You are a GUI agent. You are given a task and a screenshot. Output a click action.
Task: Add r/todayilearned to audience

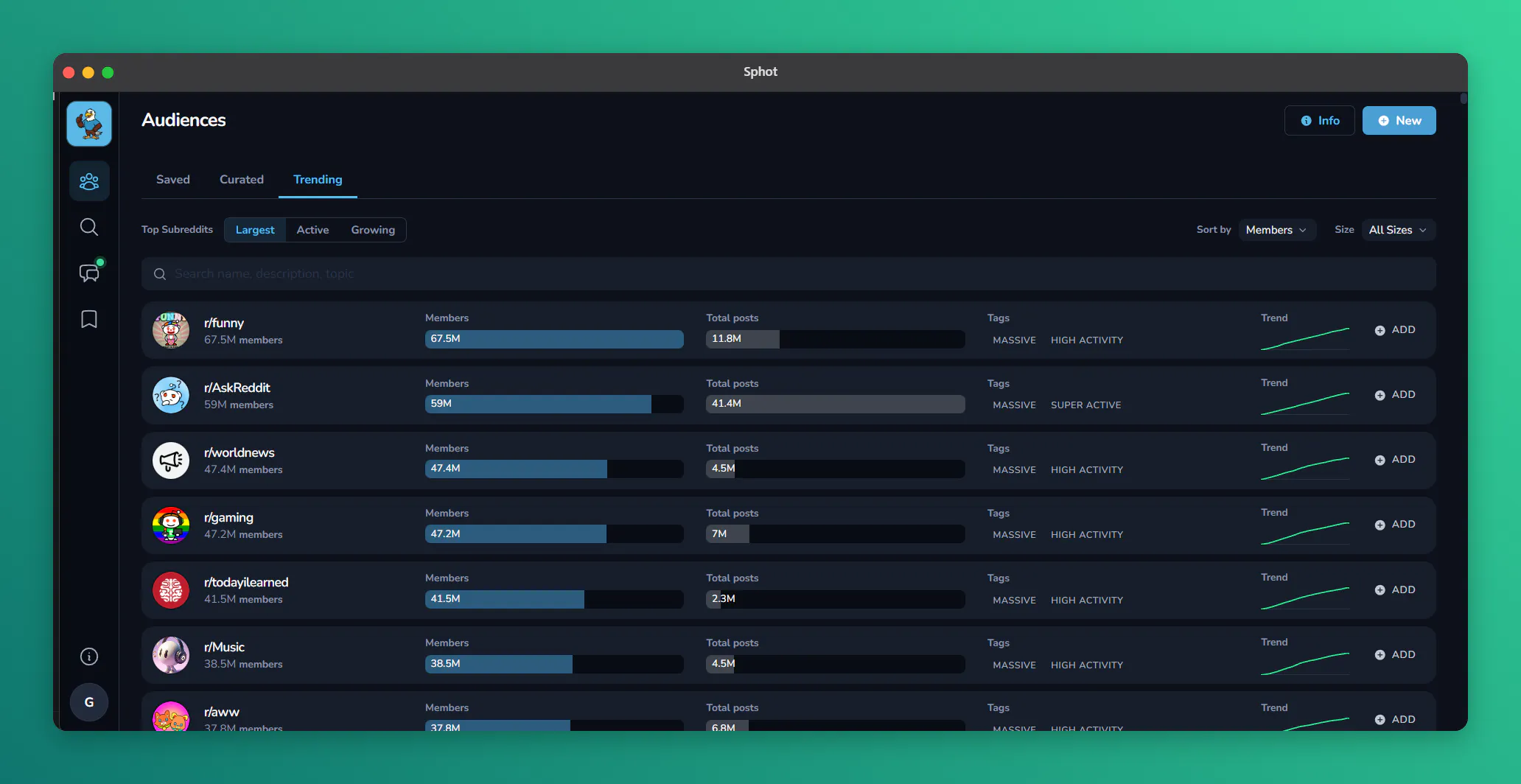click(1395, 589)
